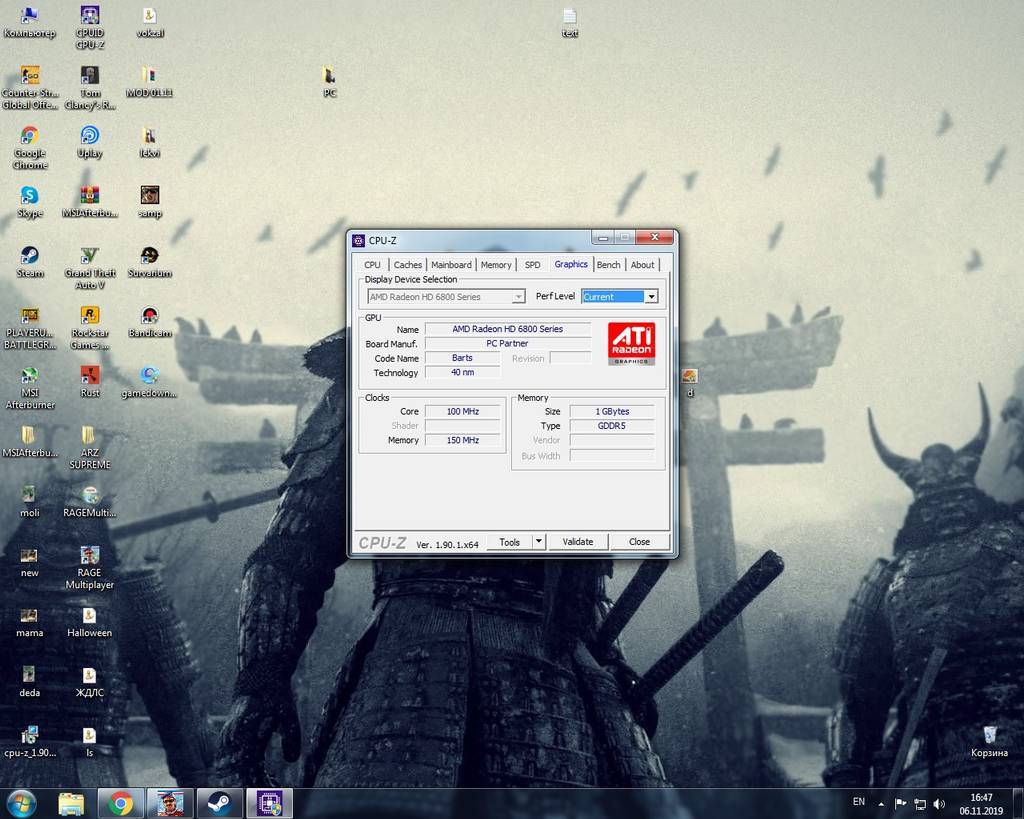Screen dimensions: 1024x819
Task: Click the Validate button
Action: 578,542
